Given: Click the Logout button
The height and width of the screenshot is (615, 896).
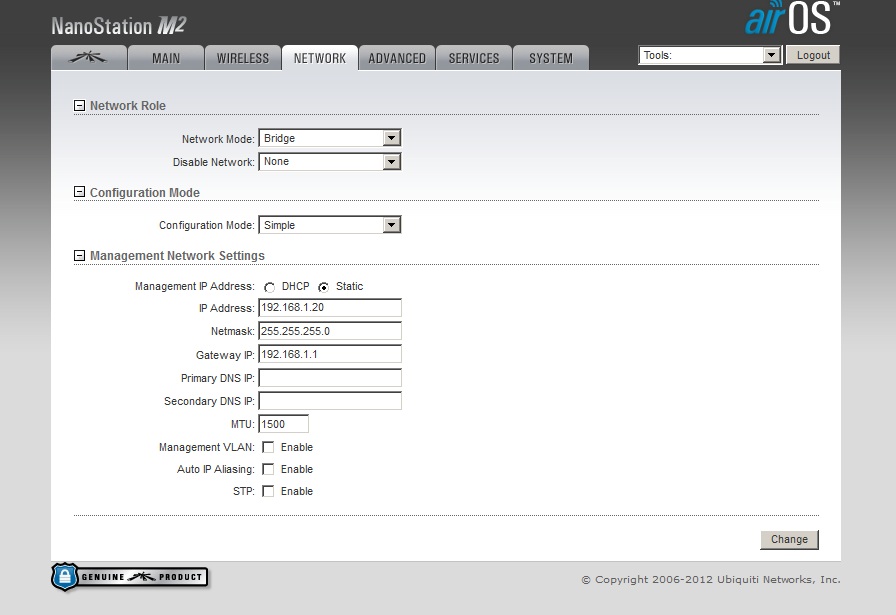Looking at the screenshot, I should tap(813, 55).
